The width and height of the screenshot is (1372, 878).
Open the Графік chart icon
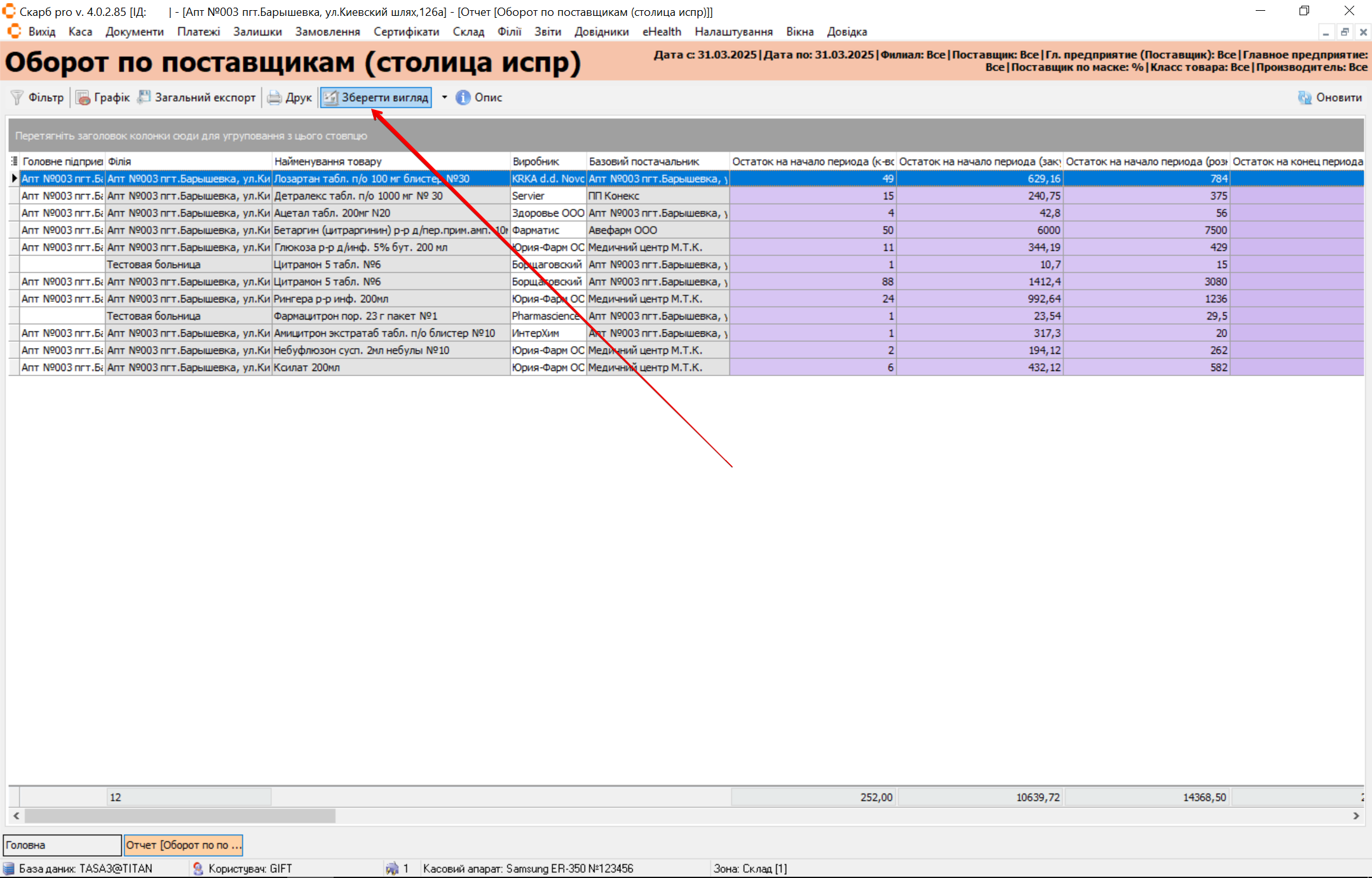coord(83,97)
